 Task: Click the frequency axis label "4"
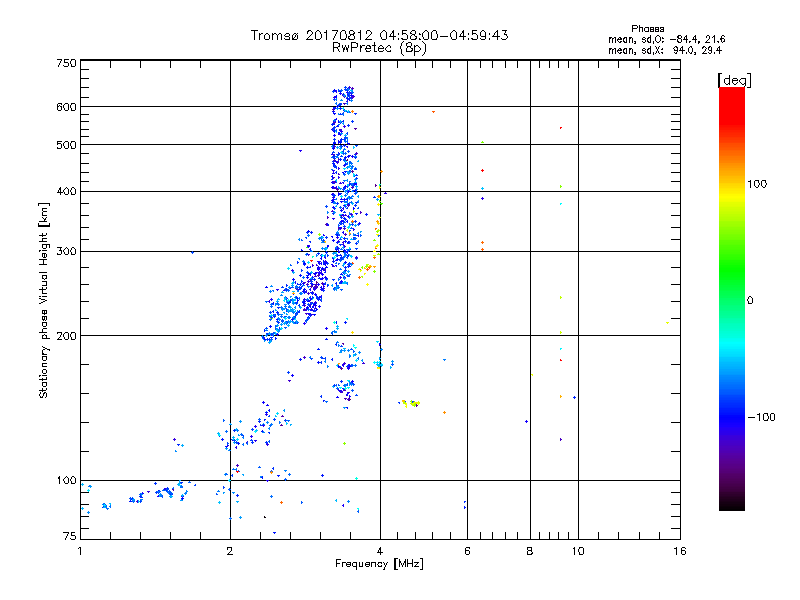pos(380,551)
